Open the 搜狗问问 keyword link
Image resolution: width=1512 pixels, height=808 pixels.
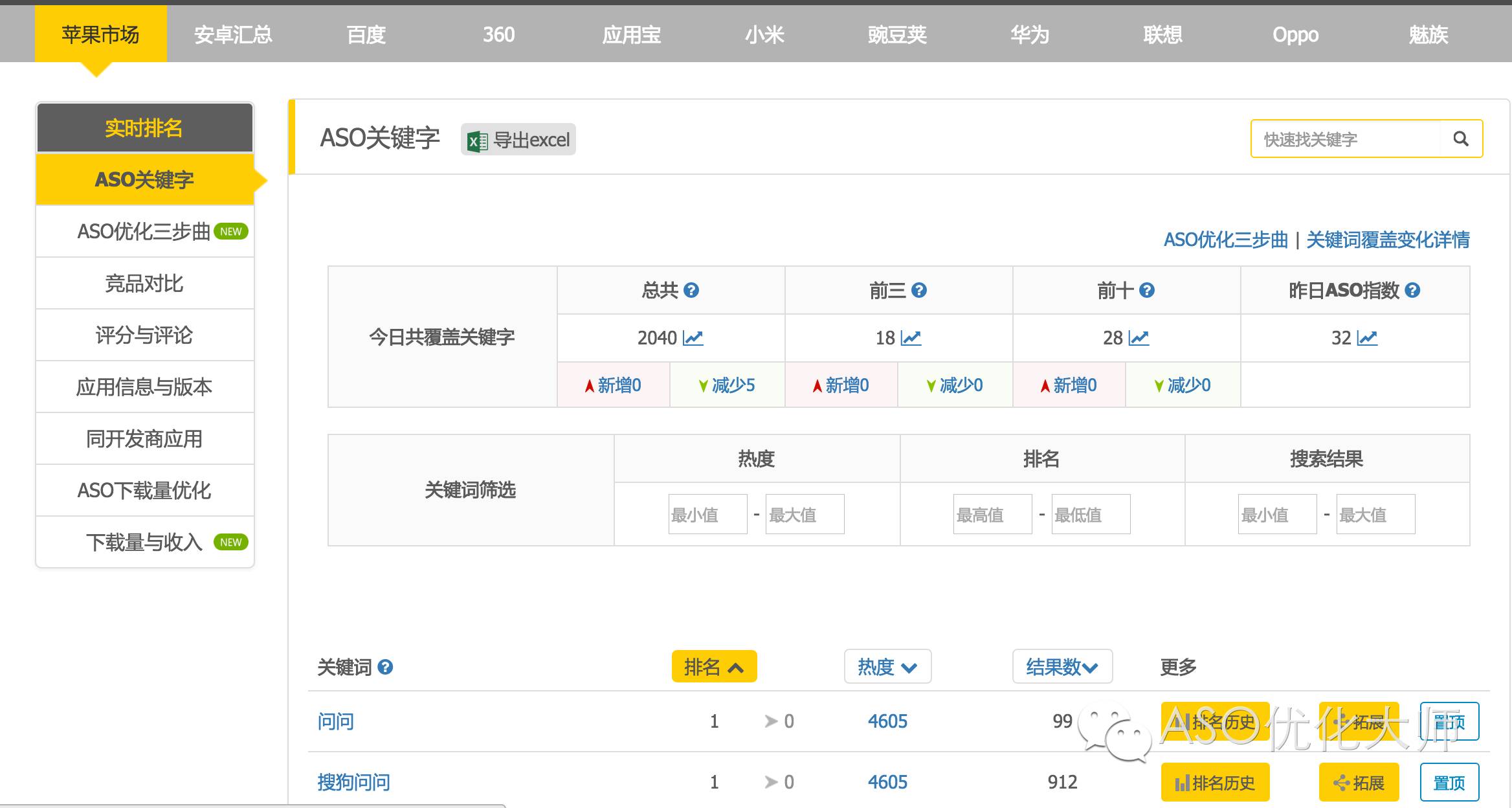pyautogui.click(x=354, y=782)
